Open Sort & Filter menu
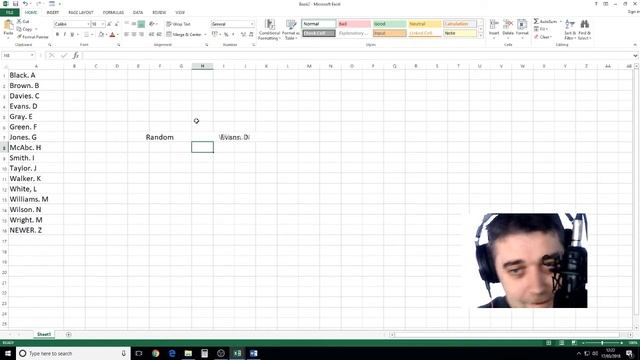The image size is (640, 360). pos(570,29)
